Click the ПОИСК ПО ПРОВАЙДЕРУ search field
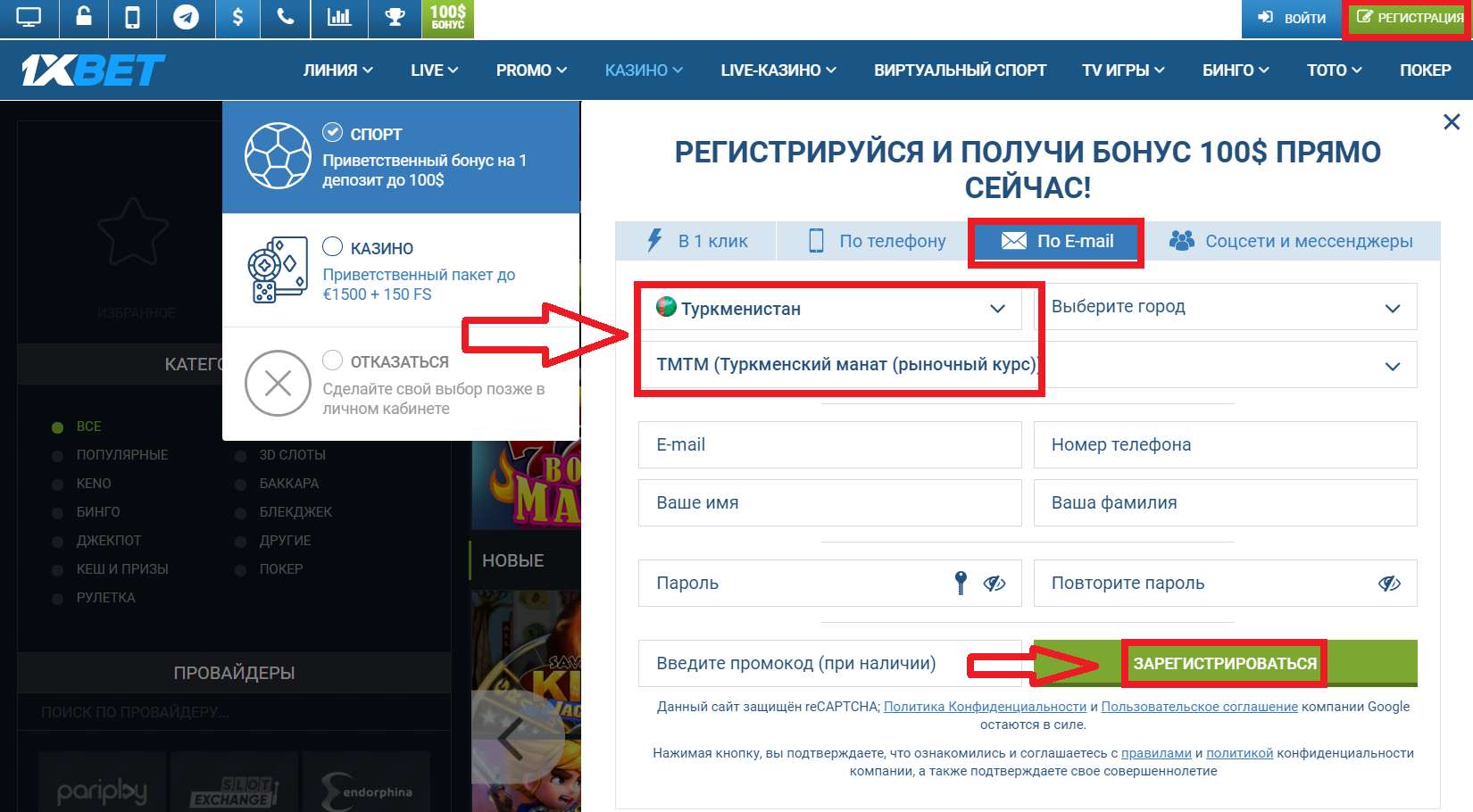 [234, 712]
